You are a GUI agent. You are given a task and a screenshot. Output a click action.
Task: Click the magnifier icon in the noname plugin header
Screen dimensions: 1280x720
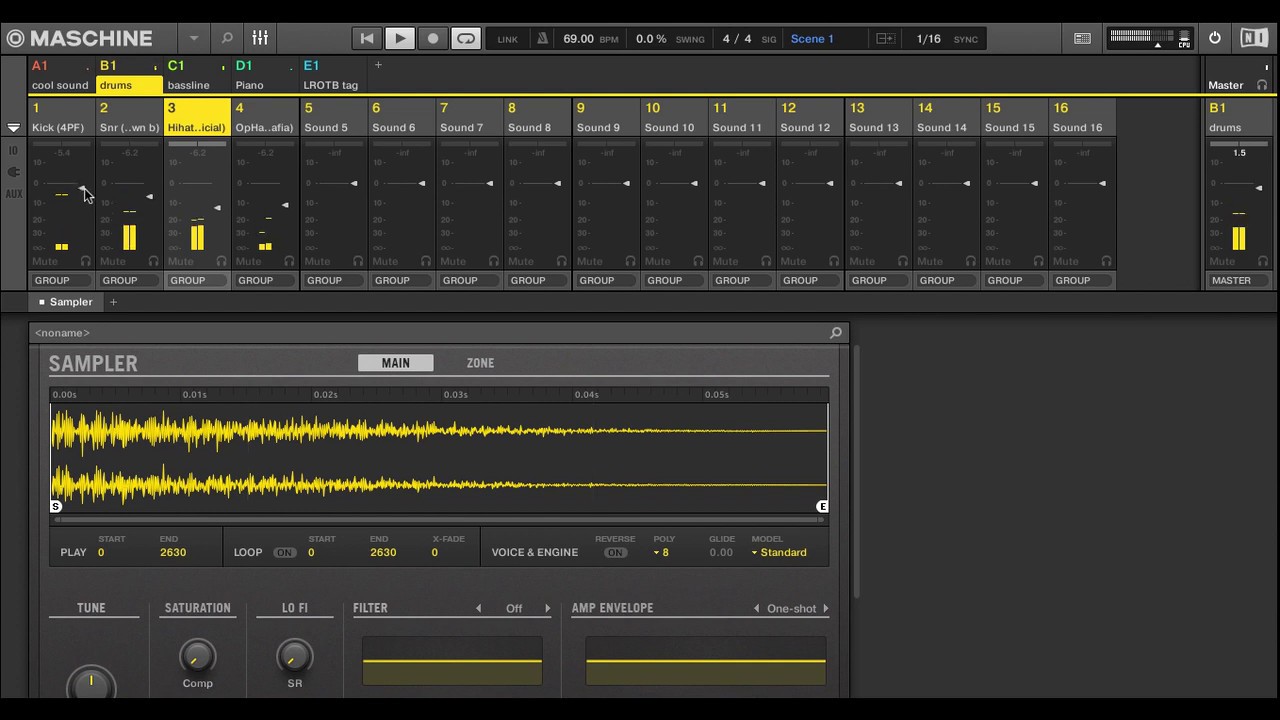coord(836,333)
